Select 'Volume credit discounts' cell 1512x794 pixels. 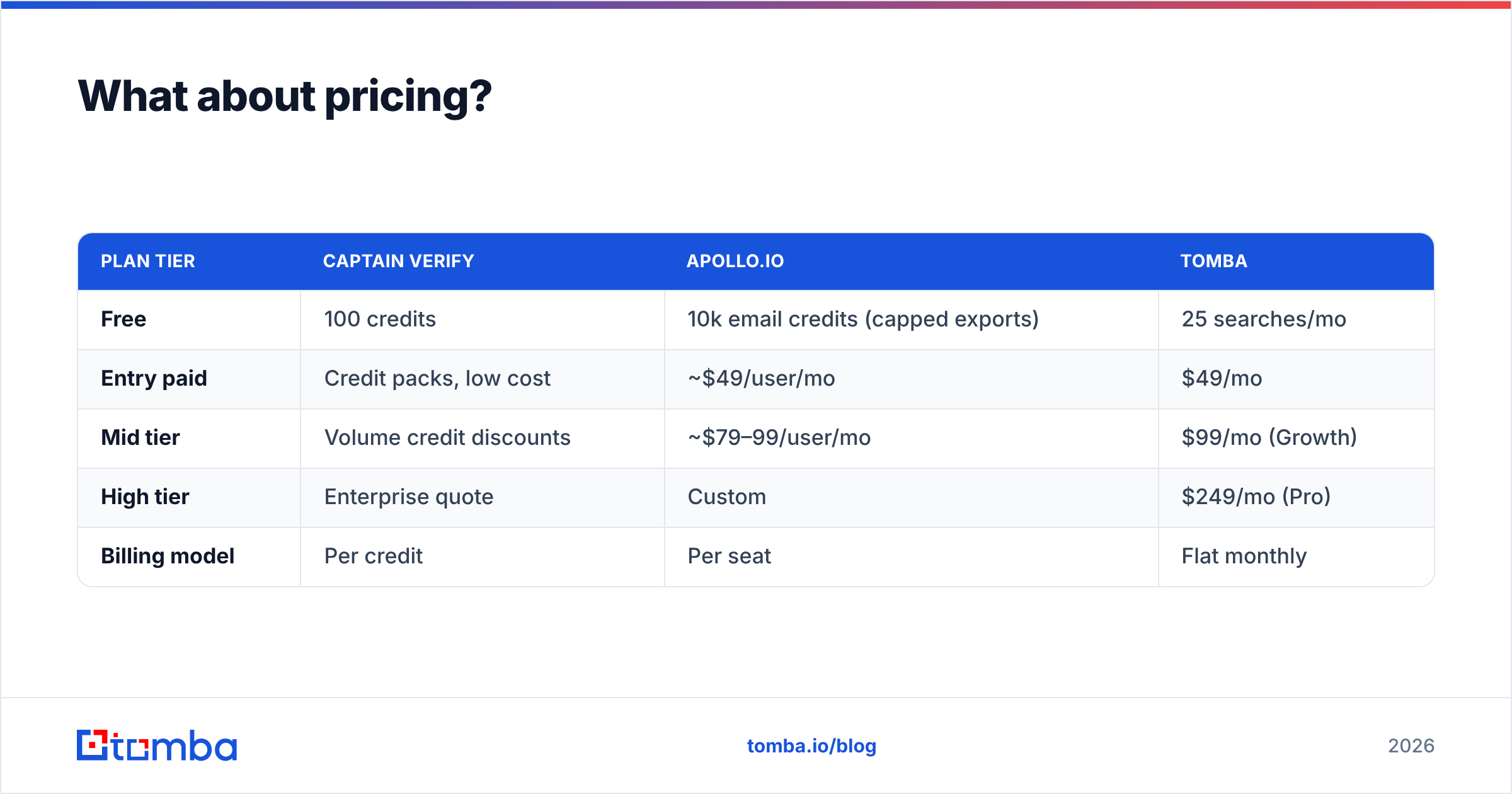pos(483,438)
